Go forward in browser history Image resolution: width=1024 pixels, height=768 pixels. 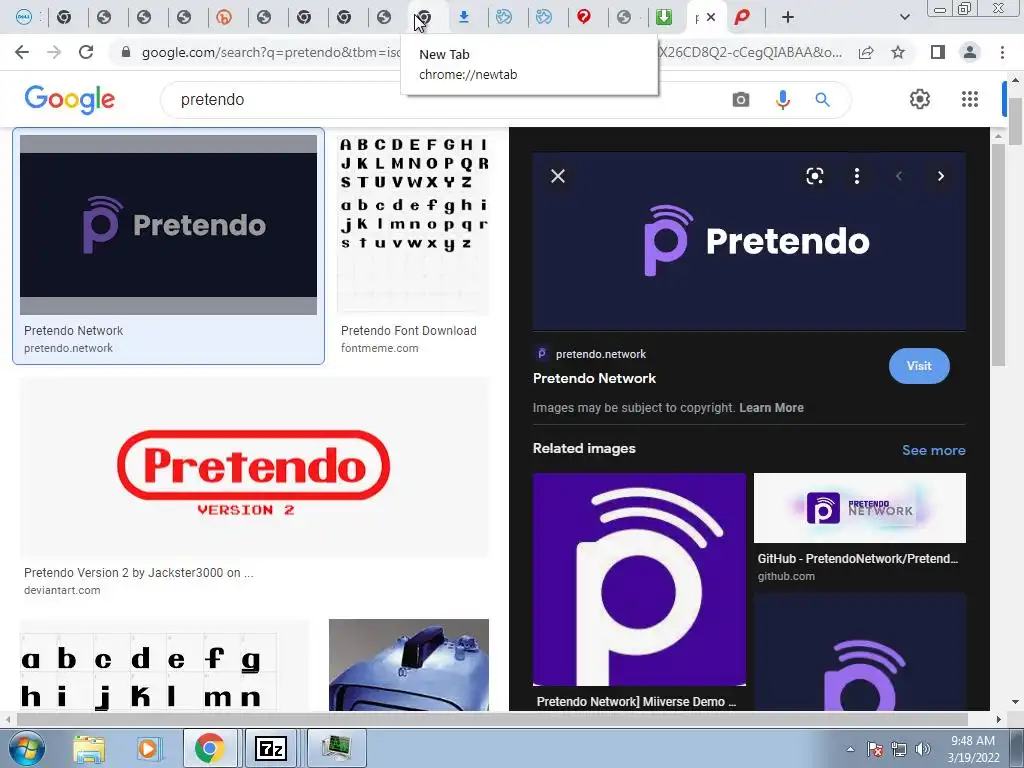point(54,52)
